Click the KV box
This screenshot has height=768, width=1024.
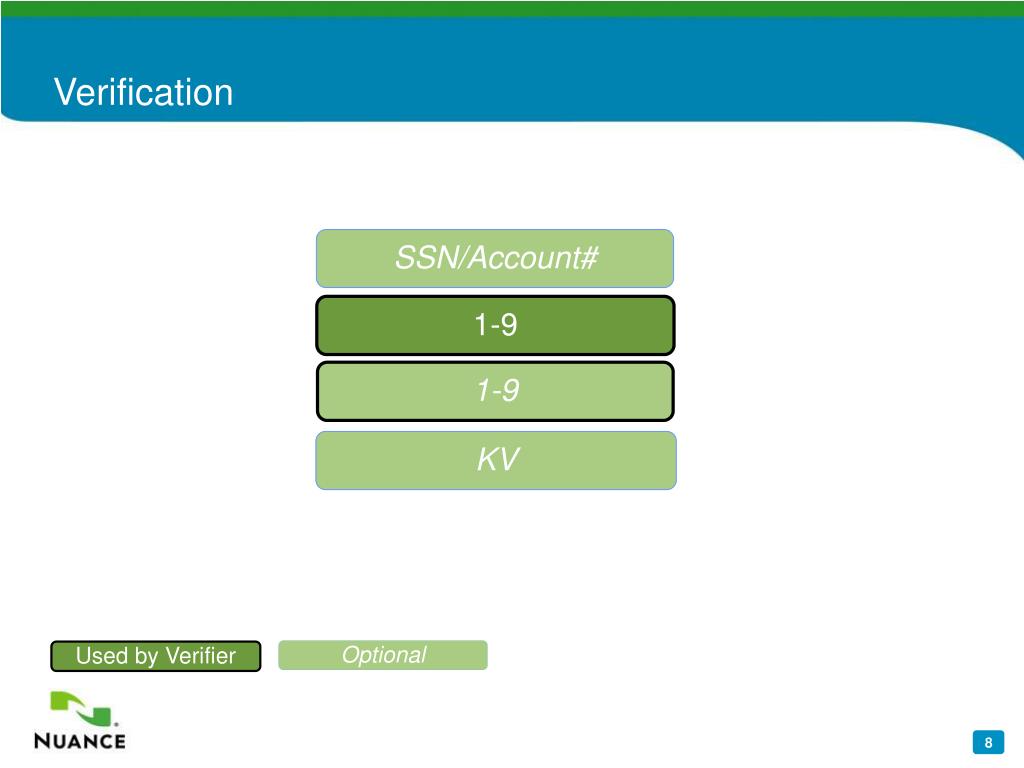coord(496,460)
